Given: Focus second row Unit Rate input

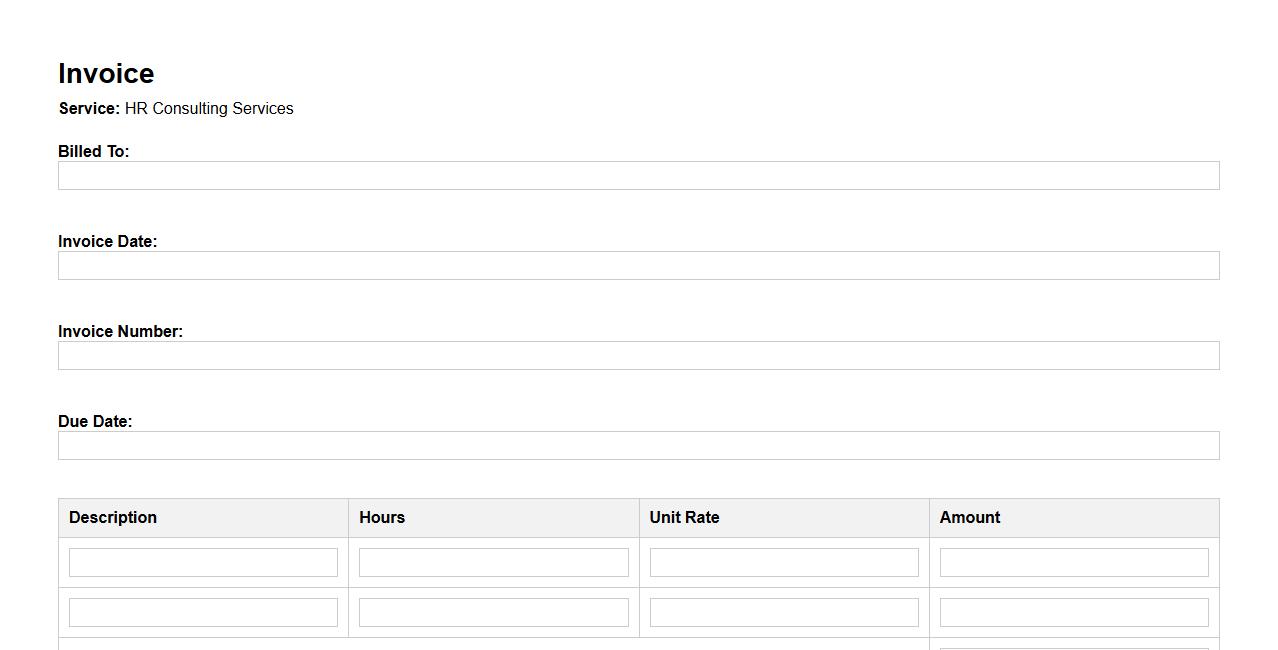Looking at the screenshot, I should point(783,613).
